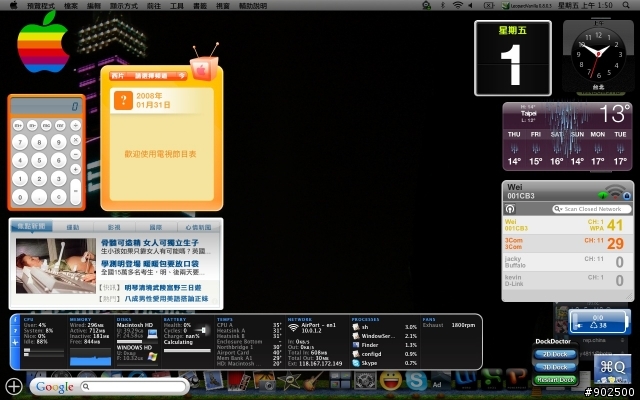
Task: Click the Spotlight magnifier icon in the menu bar
Action: (x=626, y=5)
